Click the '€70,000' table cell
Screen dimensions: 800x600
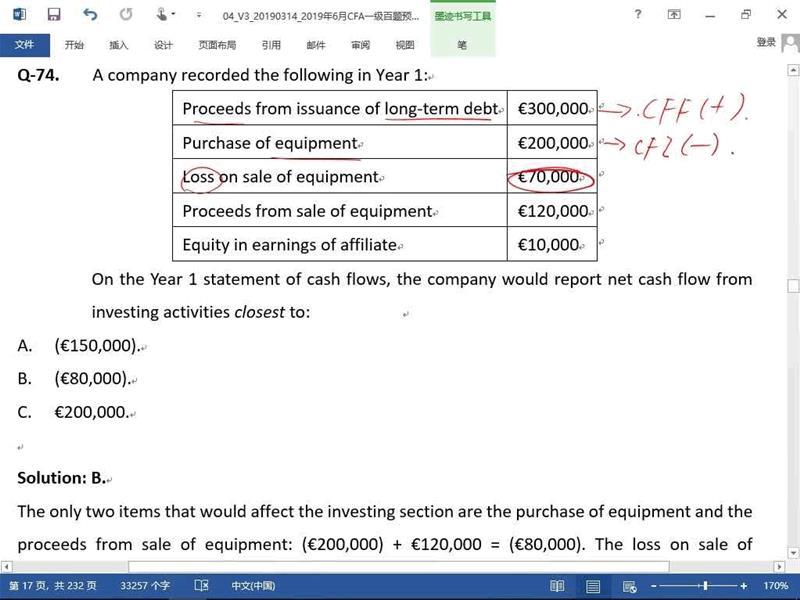(x=553, y=177)
